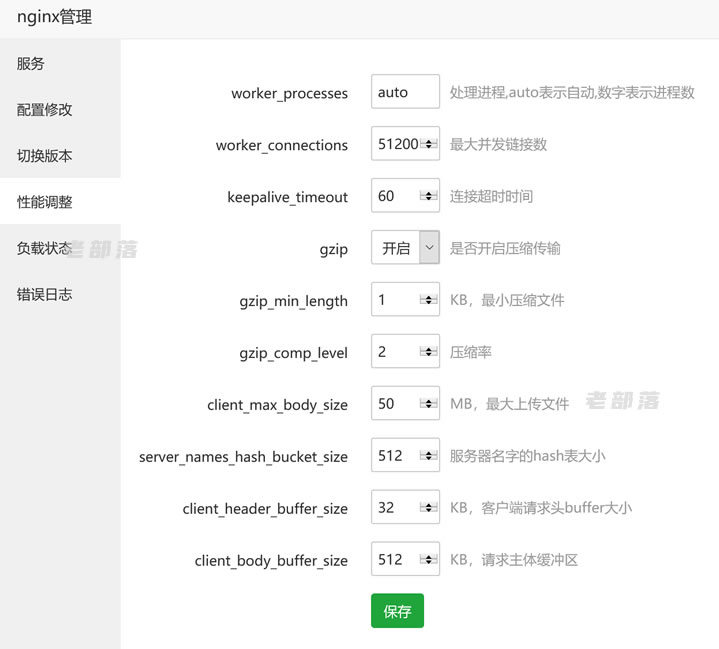
Task: Click the worker_connections value field
Action: (x=405, y=144)
